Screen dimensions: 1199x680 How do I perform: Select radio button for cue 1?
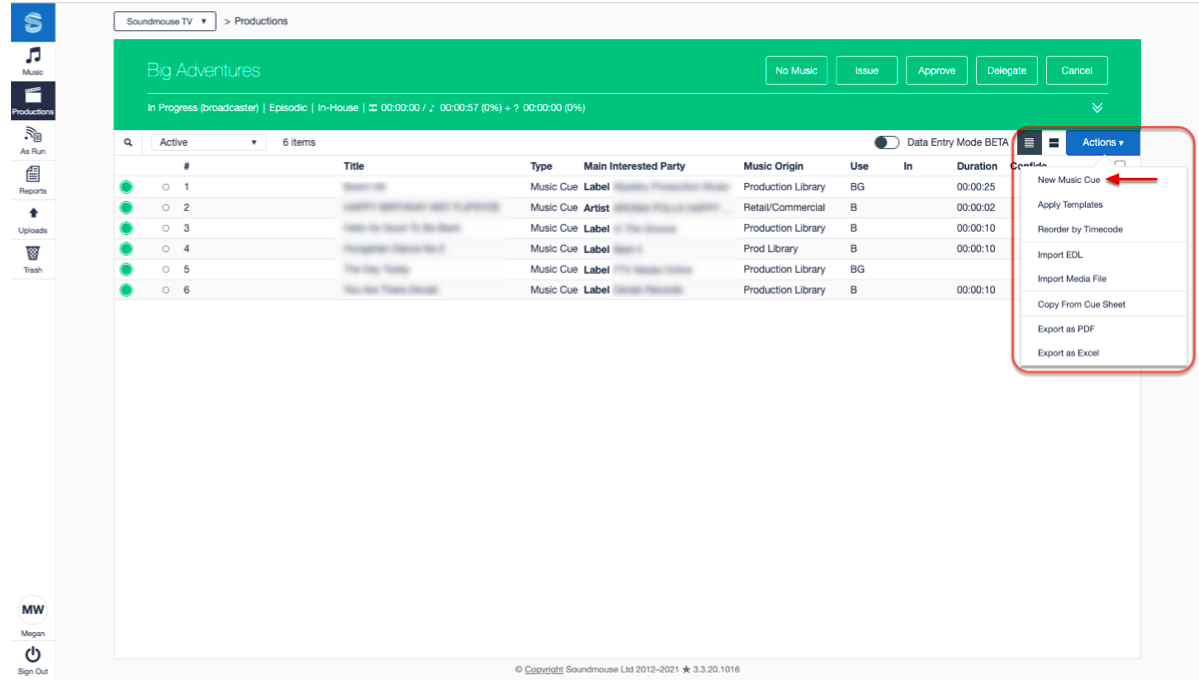click(165, 187)
